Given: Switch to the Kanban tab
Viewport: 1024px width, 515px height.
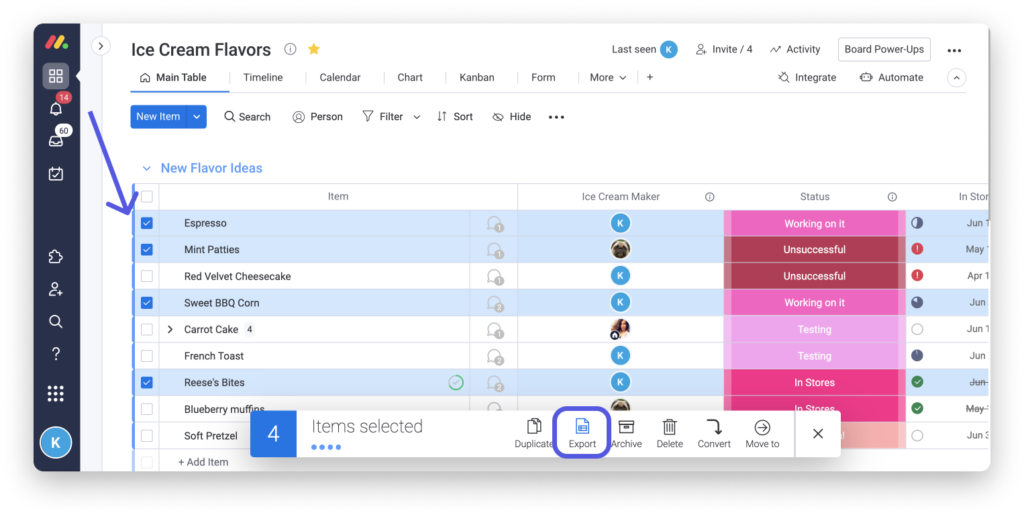Looking at the screenshot, I should (476, 77).
